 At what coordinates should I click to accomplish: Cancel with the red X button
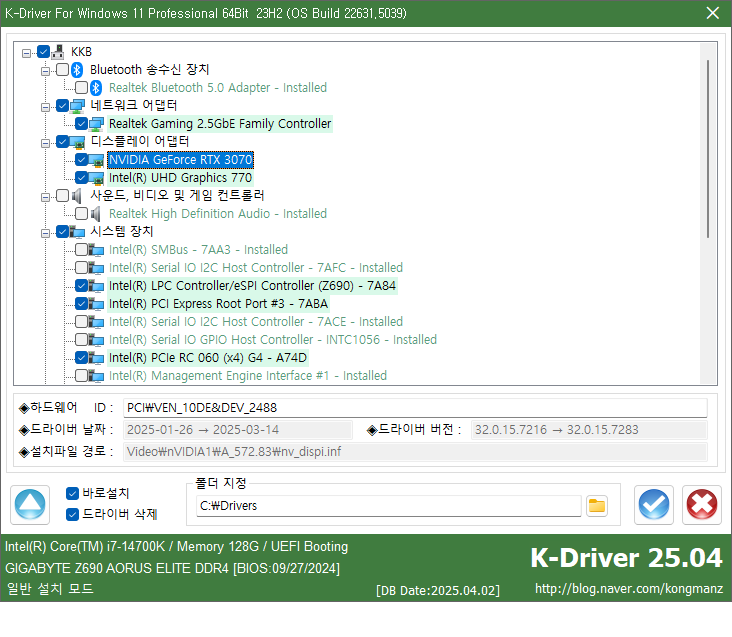pyautogui.click(x=702, y=504)
